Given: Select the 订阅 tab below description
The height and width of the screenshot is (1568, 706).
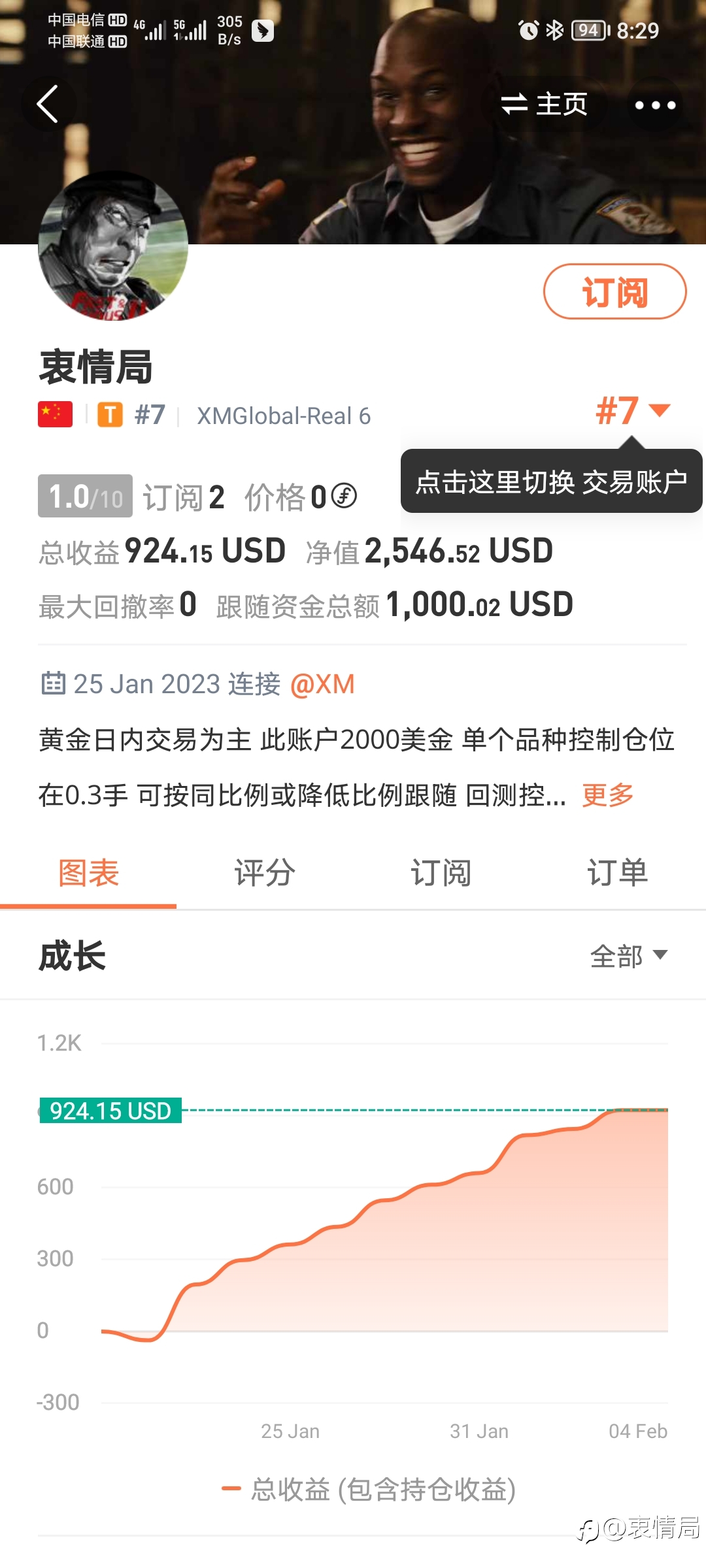Looking at the screenshot, I should 441,873.
